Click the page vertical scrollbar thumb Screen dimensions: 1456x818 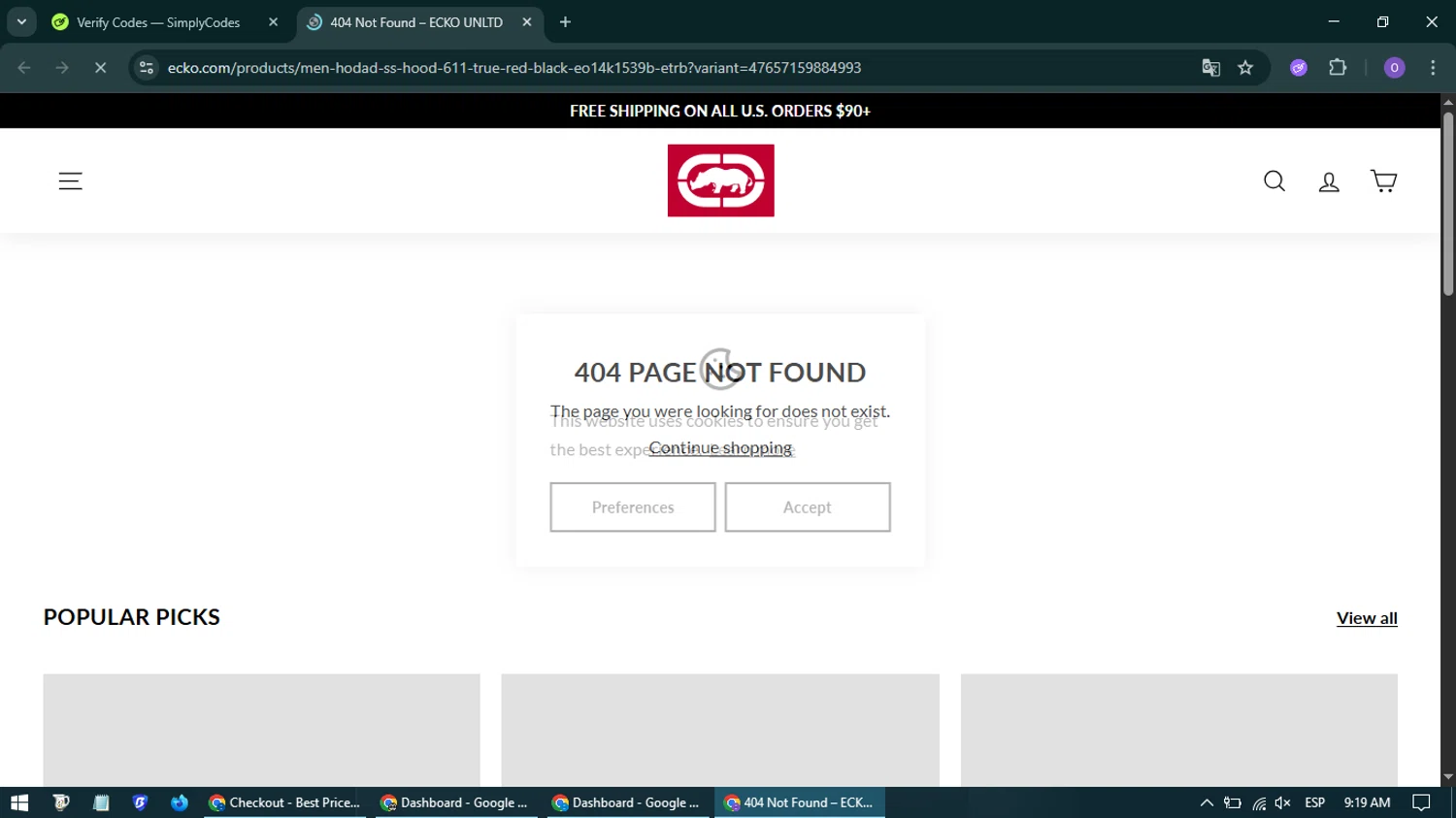click(1448, 204)
